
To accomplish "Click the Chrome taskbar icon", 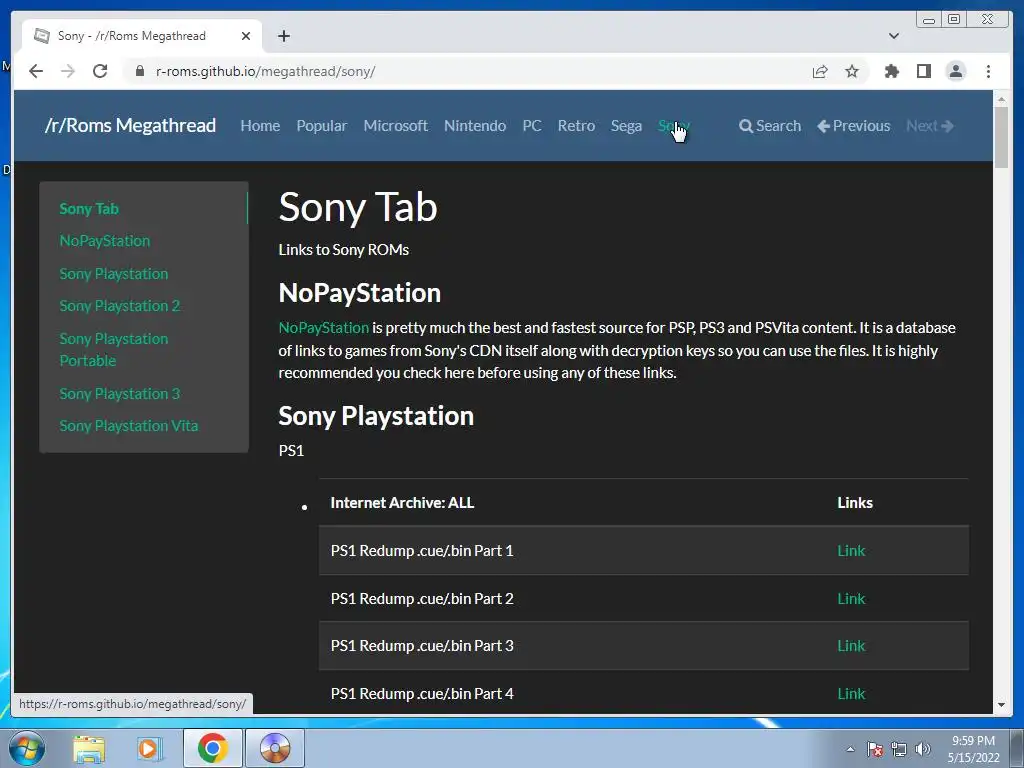I will pos(212,748).
